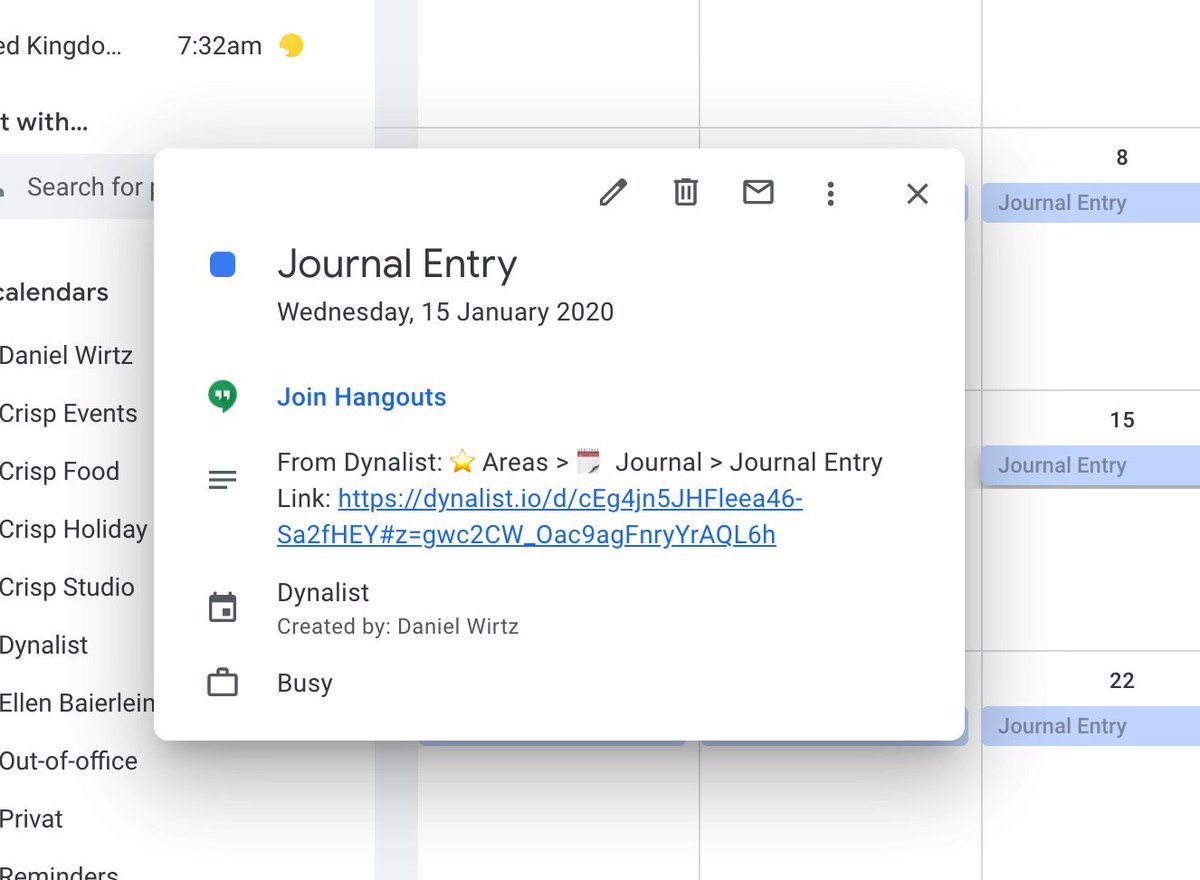Click the description lines icon
The width and height of the screenshot is (1200, 880).
pos(222,480)
